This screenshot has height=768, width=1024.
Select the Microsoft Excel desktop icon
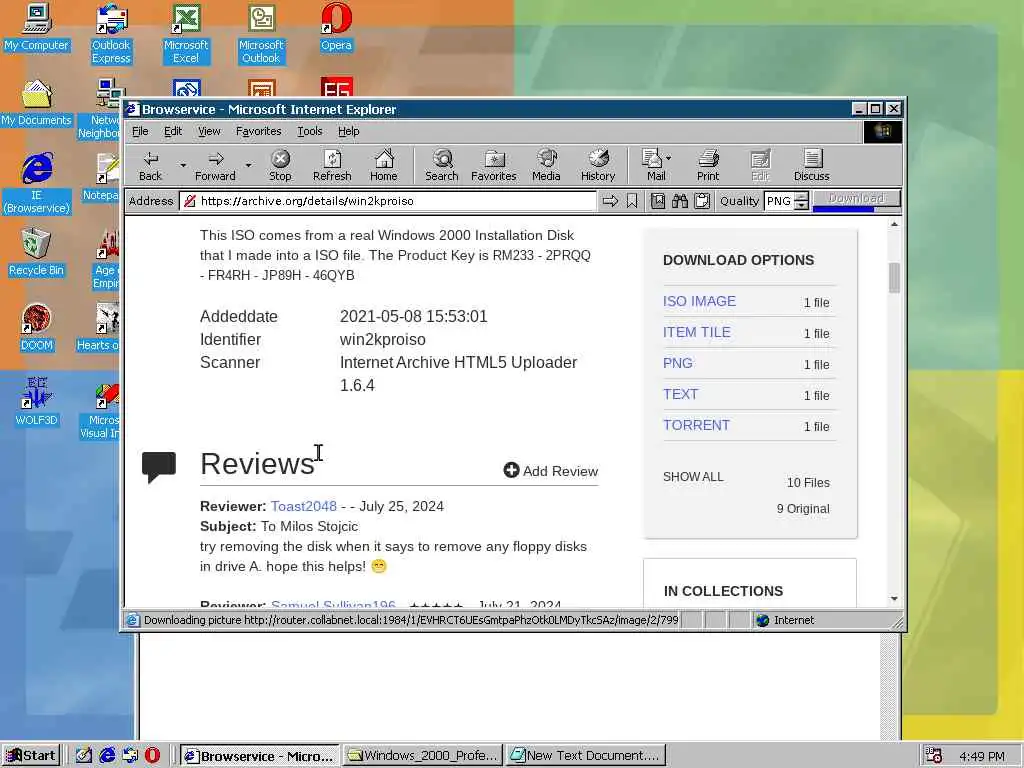coord(186,34)
